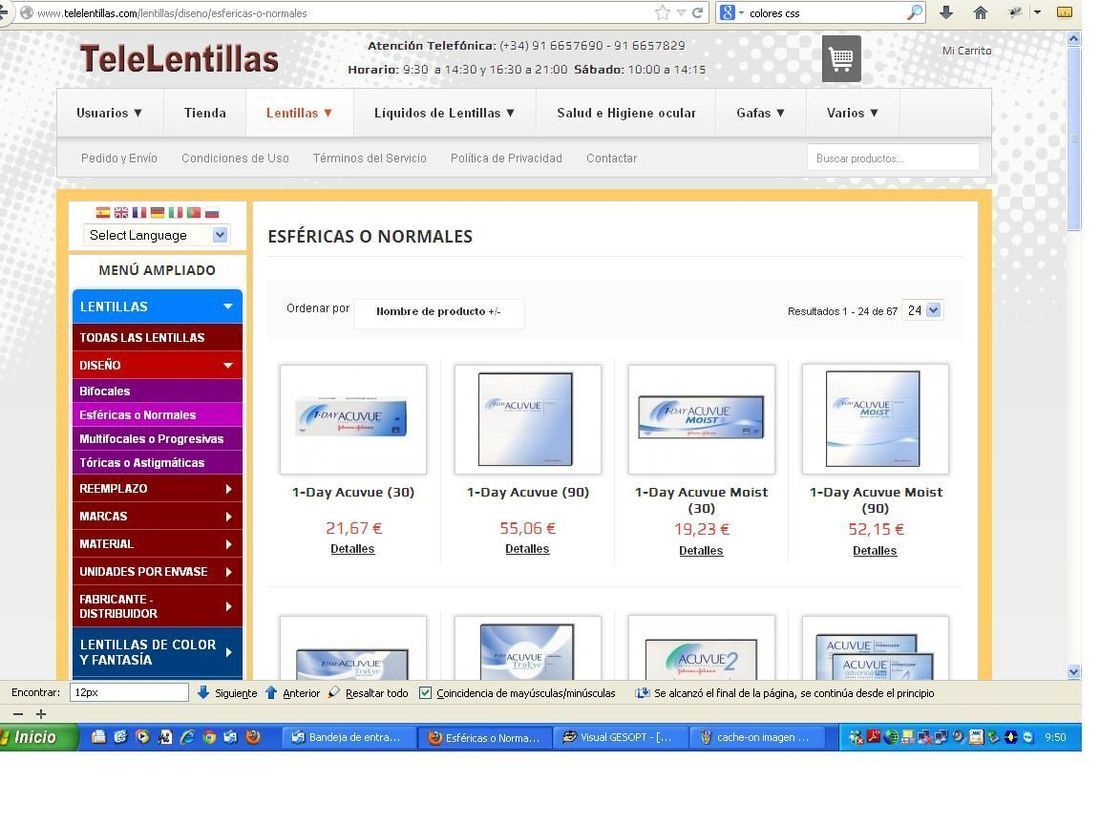Click the search magnifier in search box
This screenshot has height=825, width=1100.
click(x=914, y=12)
